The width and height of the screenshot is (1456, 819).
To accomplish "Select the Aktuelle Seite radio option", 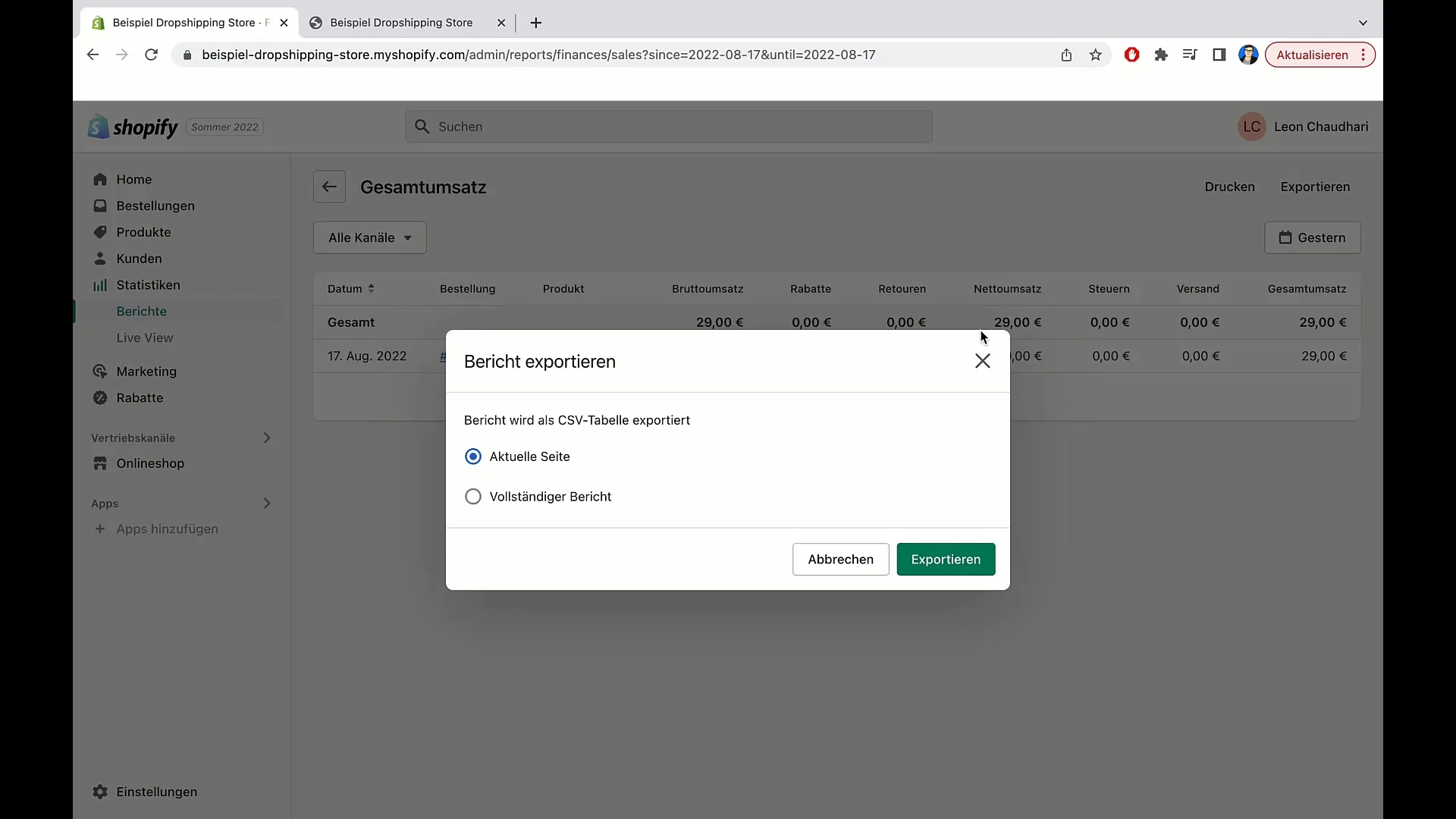I will [x=472, y=457].
